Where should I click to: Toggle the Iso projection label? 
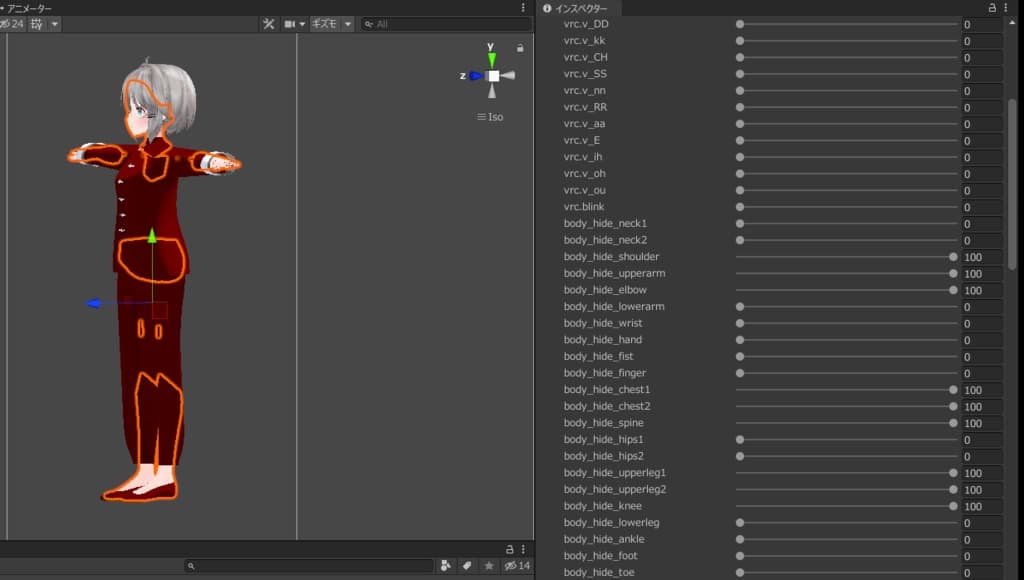point(490,117)
